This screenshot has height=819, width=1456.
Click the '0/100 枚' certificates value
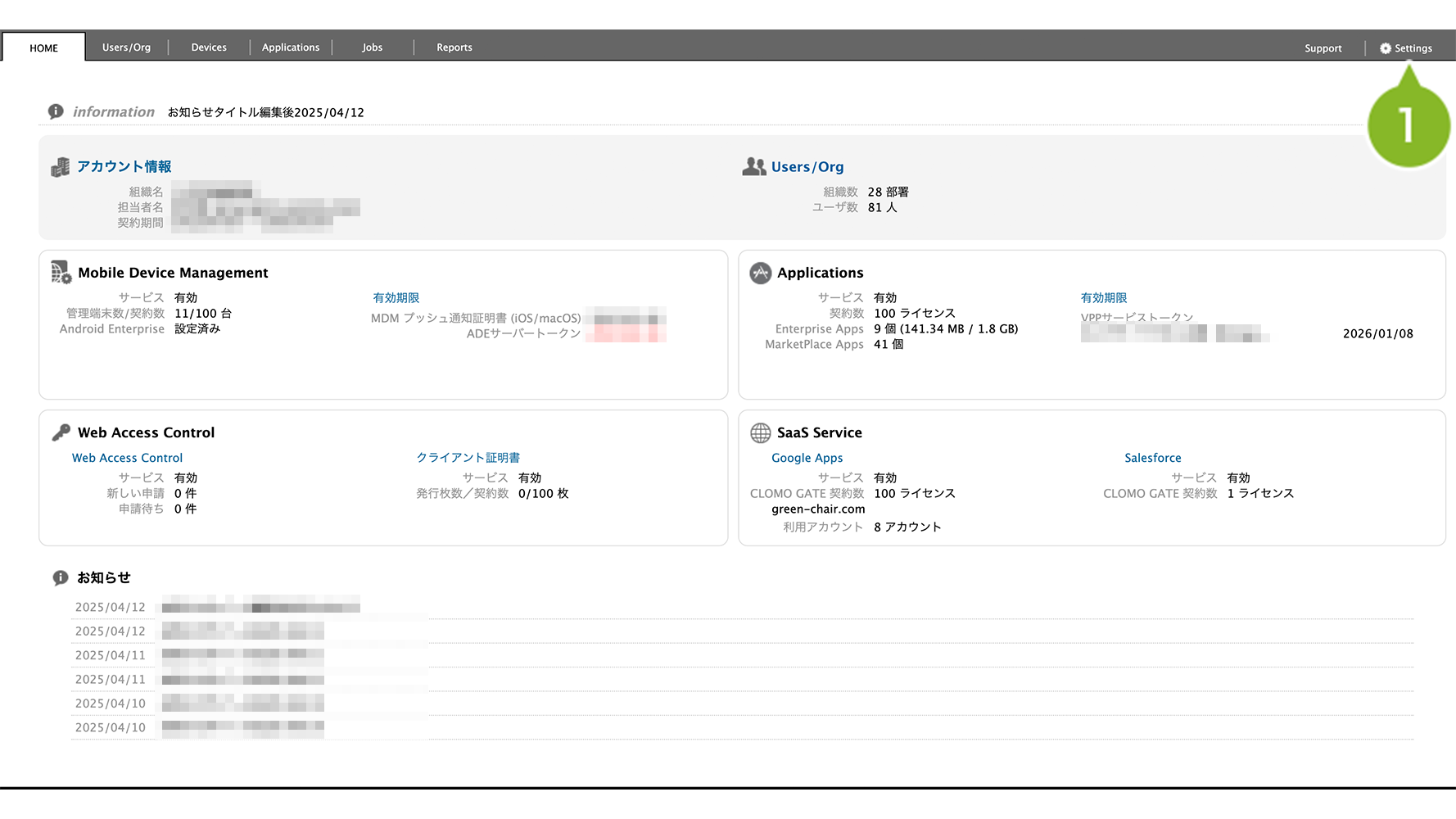pyautogui.click(x=544, y=494)
